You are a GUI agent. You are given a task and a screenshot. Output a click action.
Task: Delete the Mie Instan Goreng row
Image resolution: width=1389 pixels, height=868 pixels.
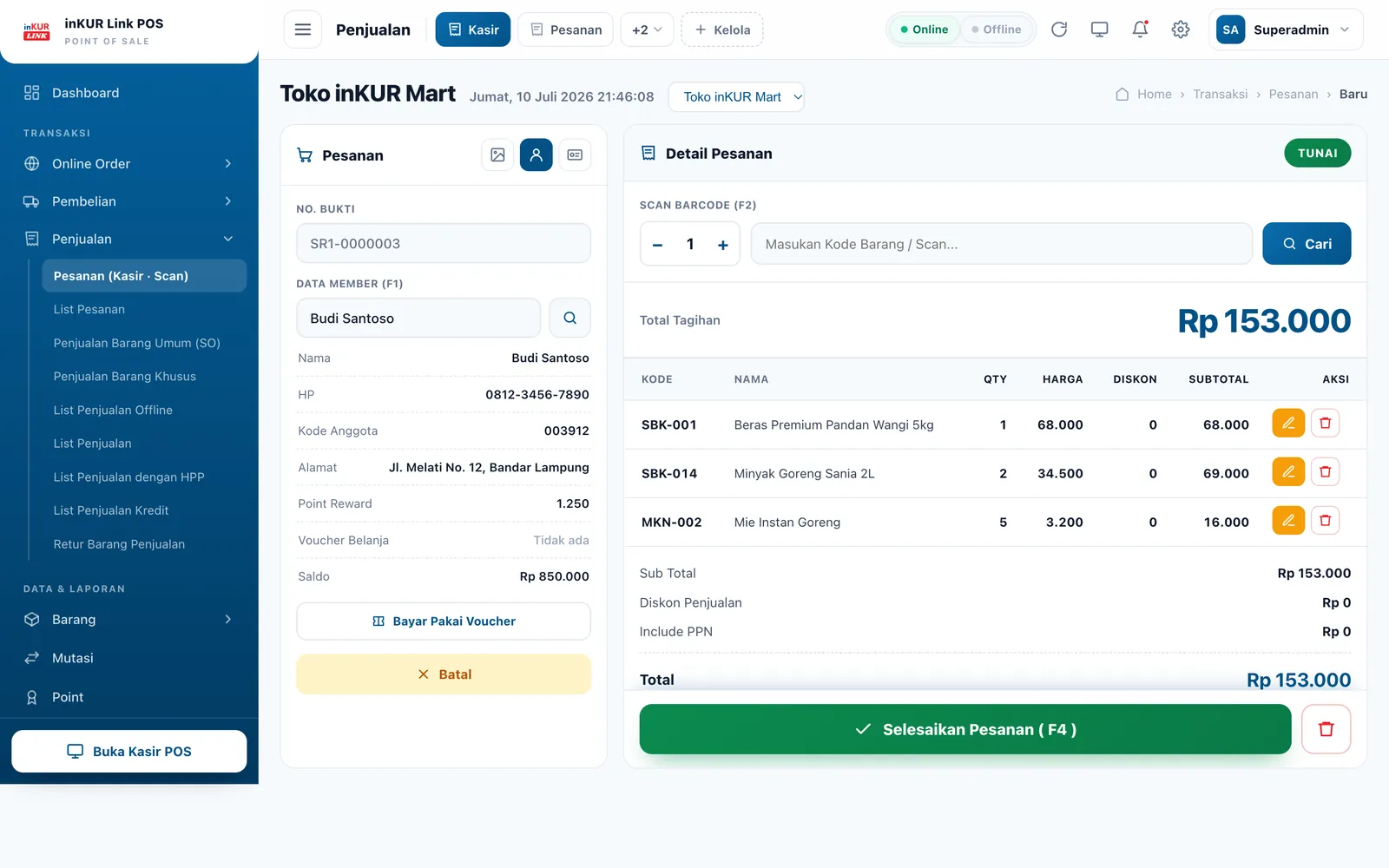coord(1326,521)
